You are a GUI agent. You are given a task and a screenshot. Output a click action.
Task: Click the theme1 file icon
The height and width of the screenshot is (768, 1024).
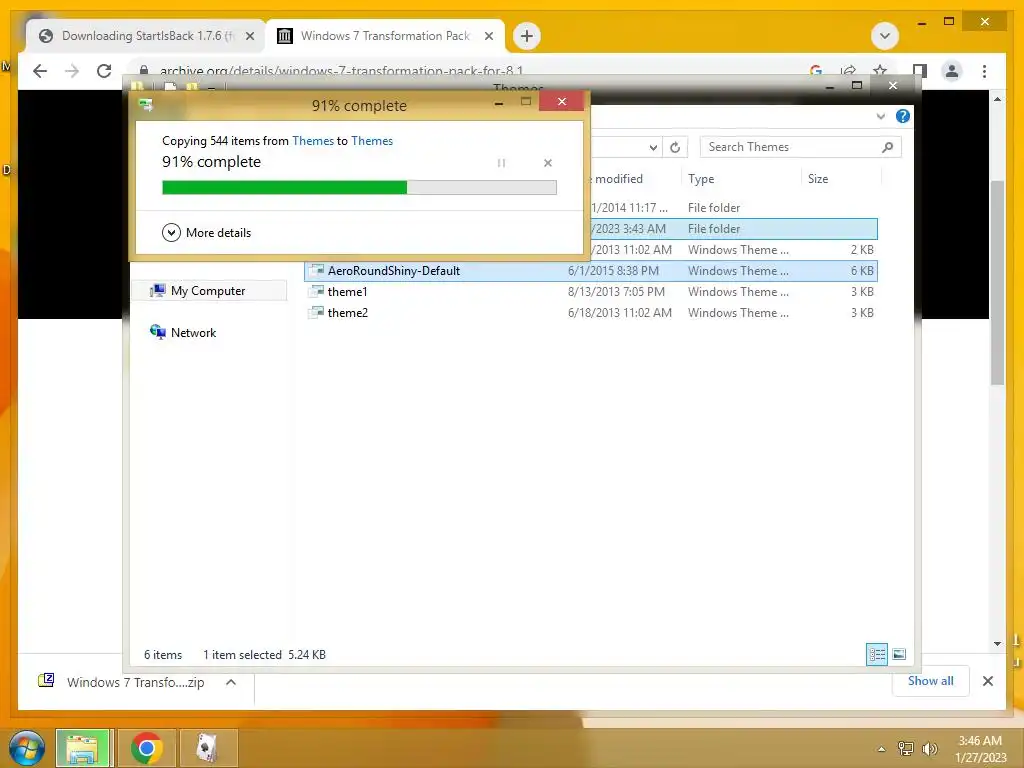317,291
